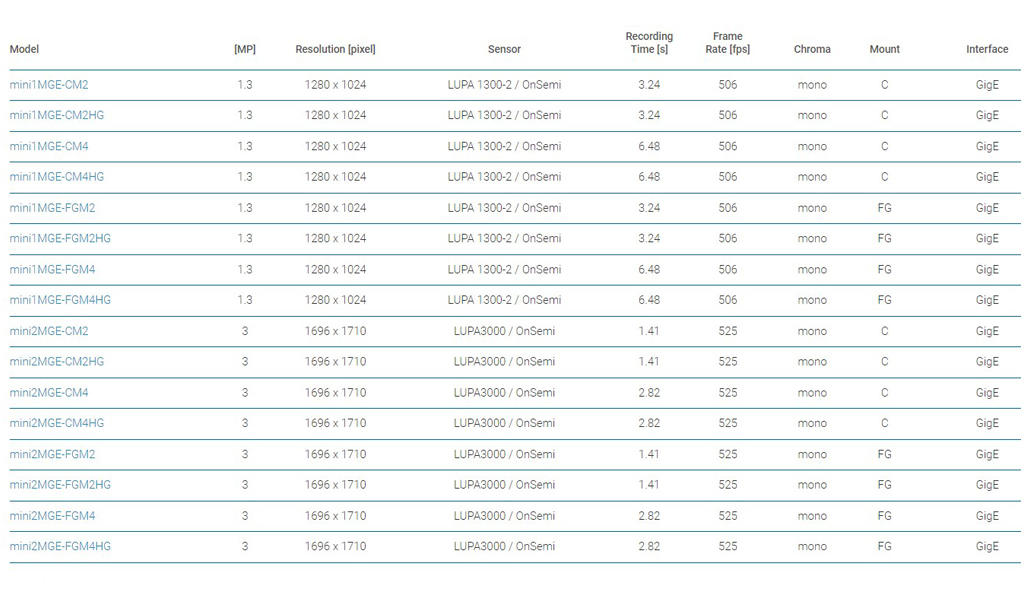Open the mini2MGE-CM4 model link
1024x600 pixels.
(49, 393)
